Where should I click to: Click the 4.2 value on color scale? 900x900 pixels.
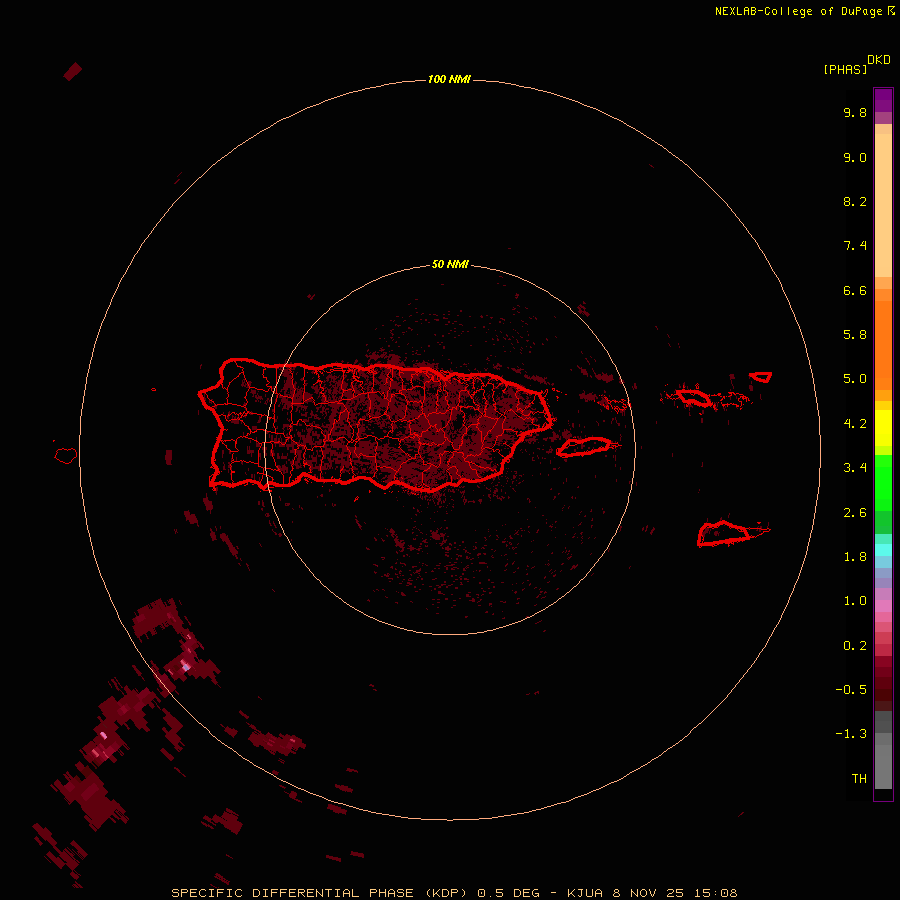[x=855, y=424]
